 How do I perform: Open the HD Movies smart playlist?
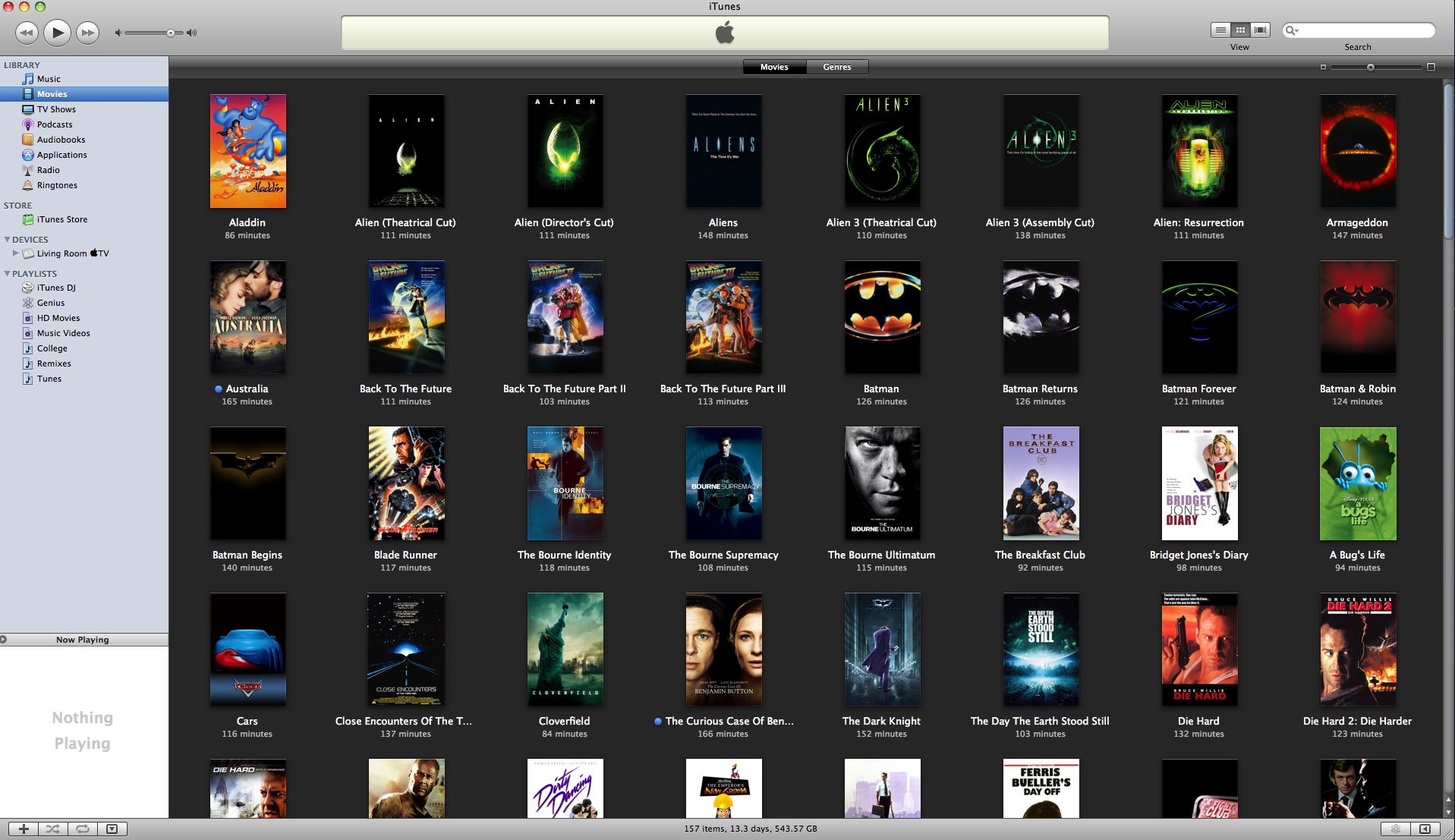click(x=84, y=318)
